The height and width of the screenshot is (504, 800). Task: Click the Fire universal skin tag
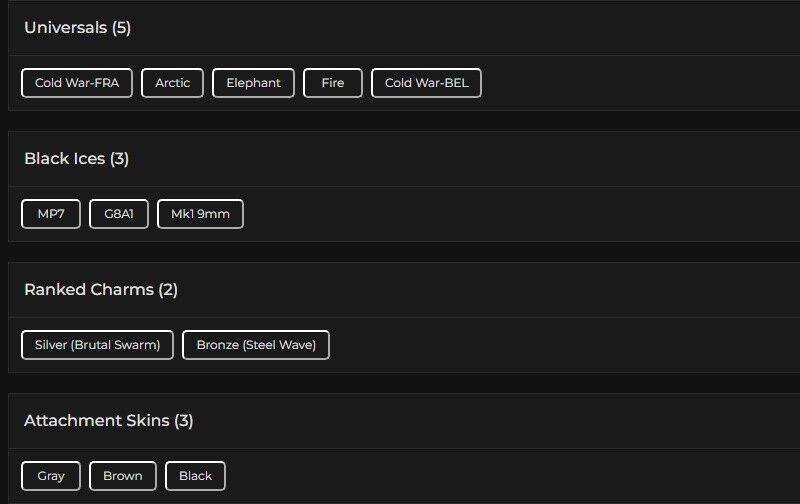(333, 83)
